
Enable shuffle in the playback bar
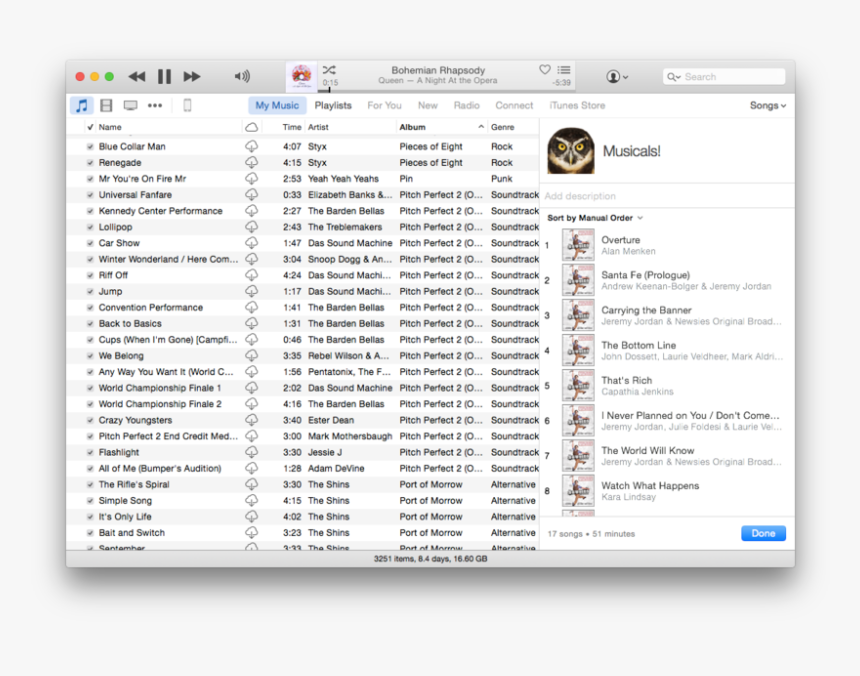tap(328, 71)
